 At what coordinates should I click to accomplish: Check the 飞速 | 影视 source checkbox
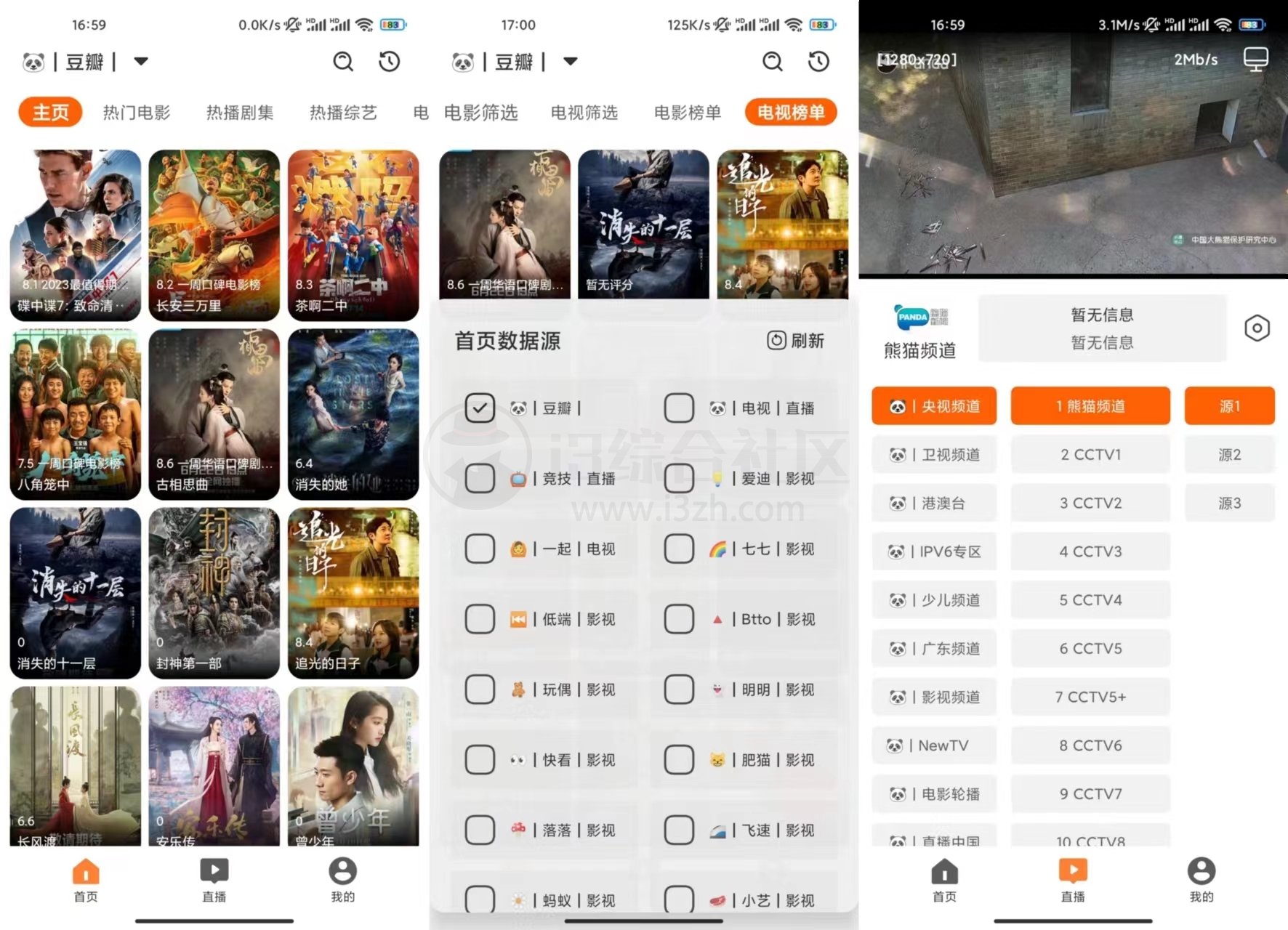tap(679, 830)
